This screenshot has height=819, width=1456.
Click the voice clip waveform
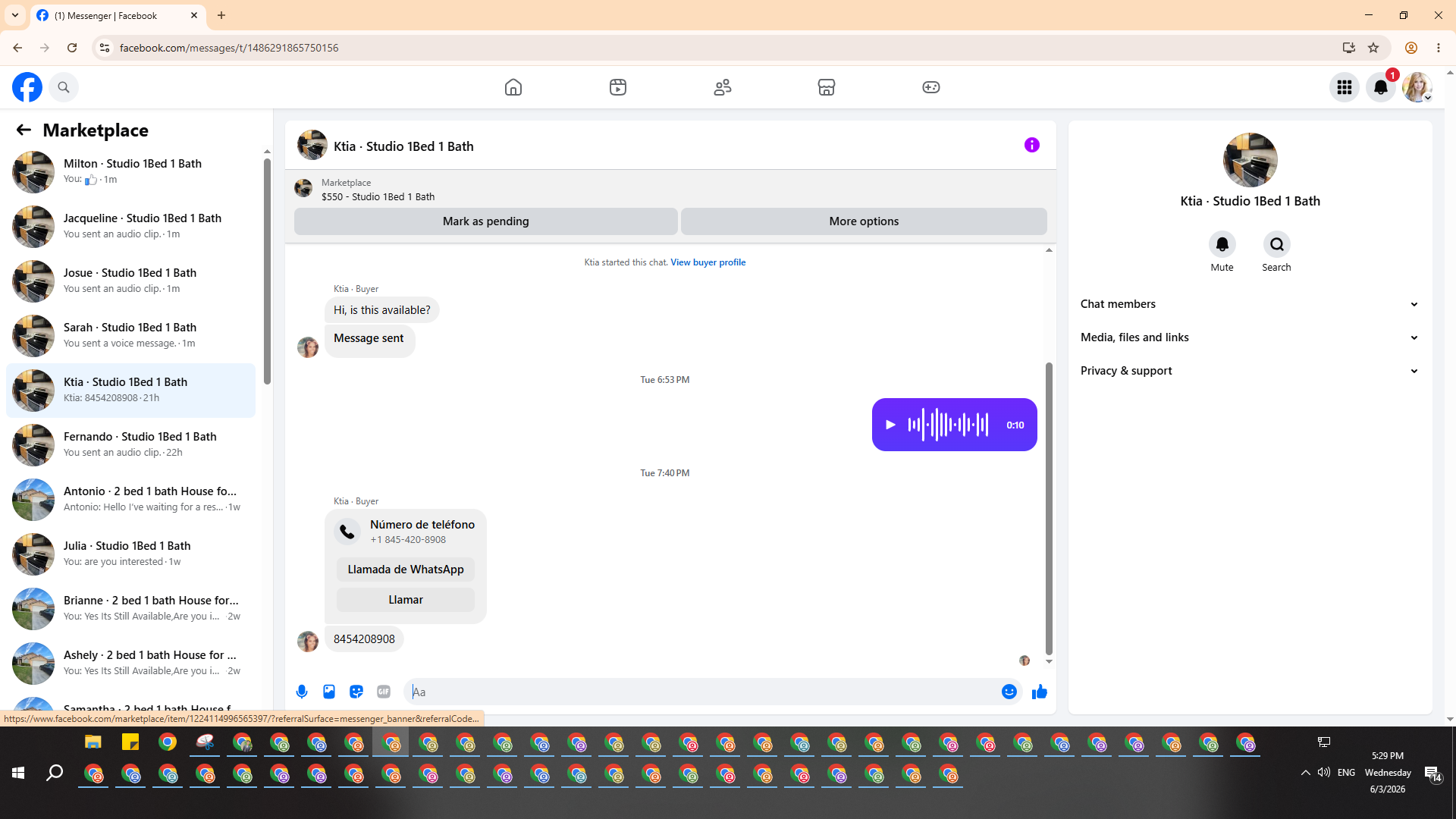949,425
